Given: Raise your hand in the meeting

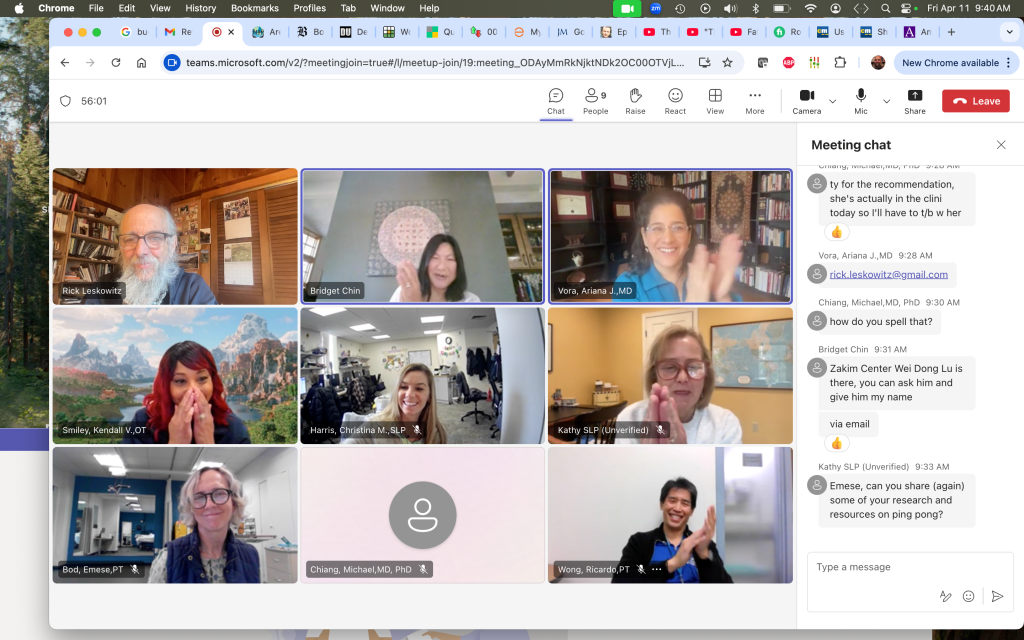Looking at the screenshot, I should [635, 100].
